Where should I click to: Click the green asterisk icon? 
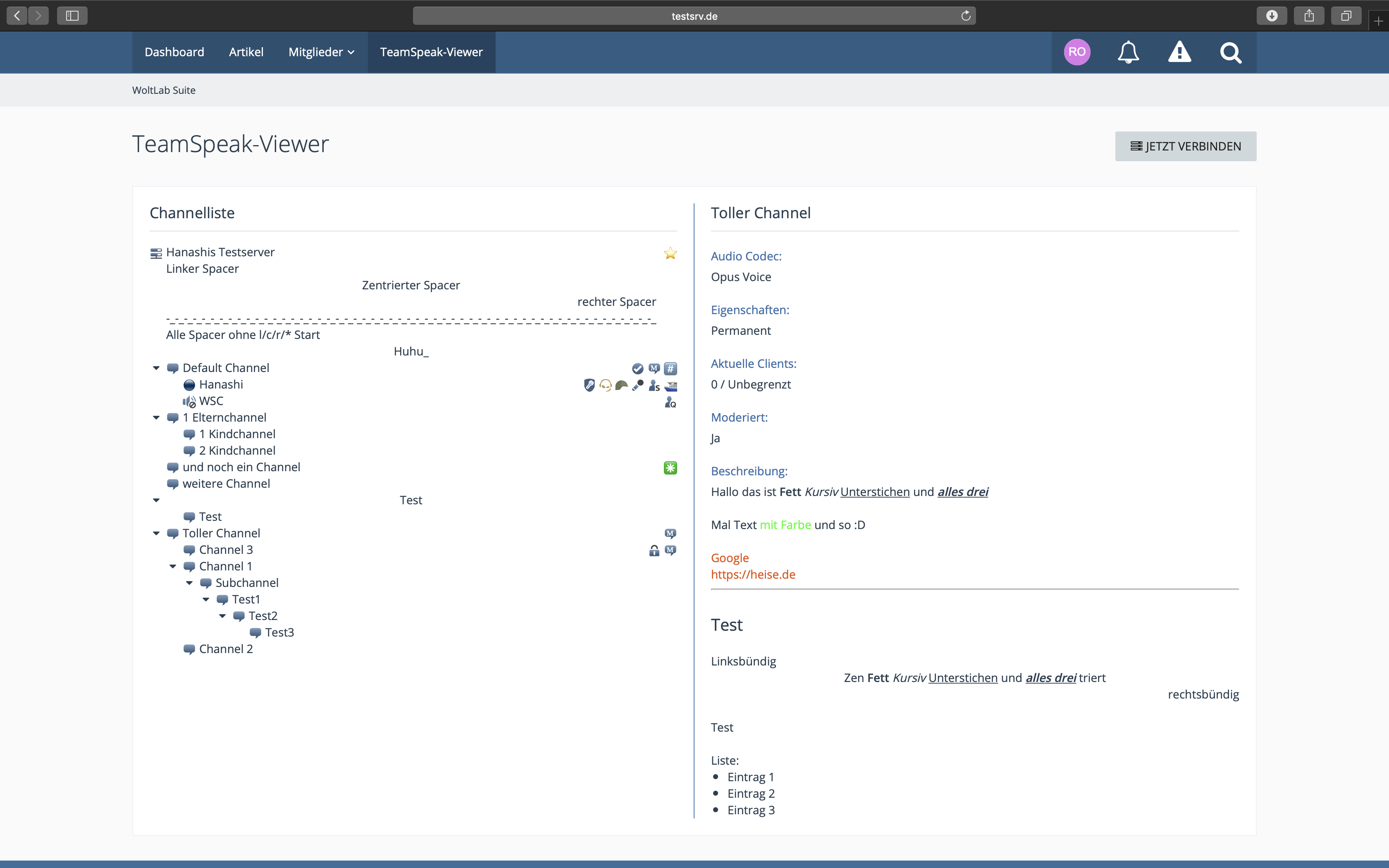(670, 468)
